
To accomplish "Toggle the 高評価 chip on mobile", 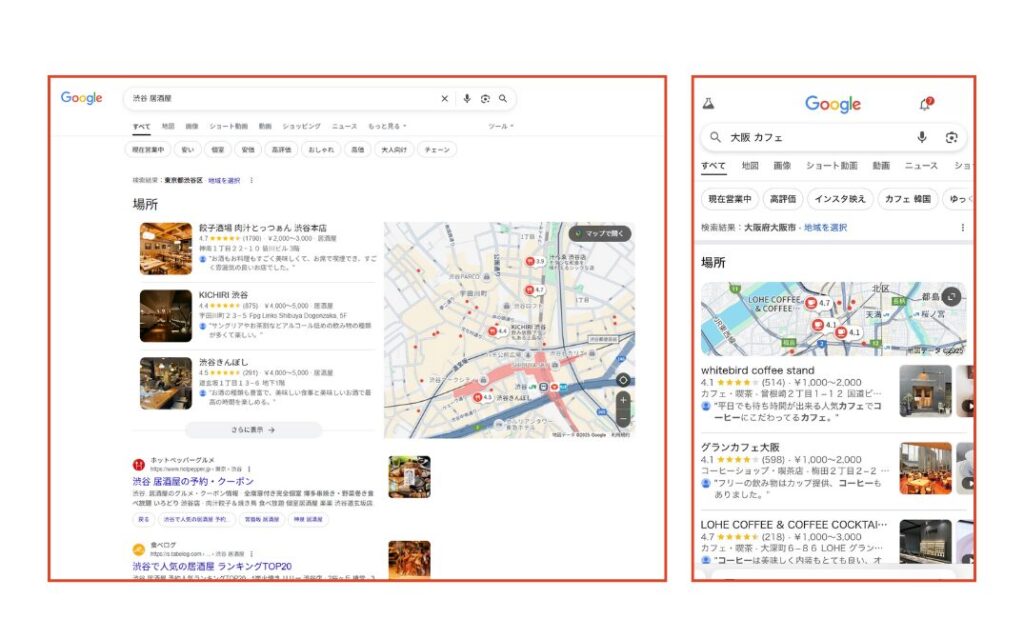I will click(x=782, y=198).
